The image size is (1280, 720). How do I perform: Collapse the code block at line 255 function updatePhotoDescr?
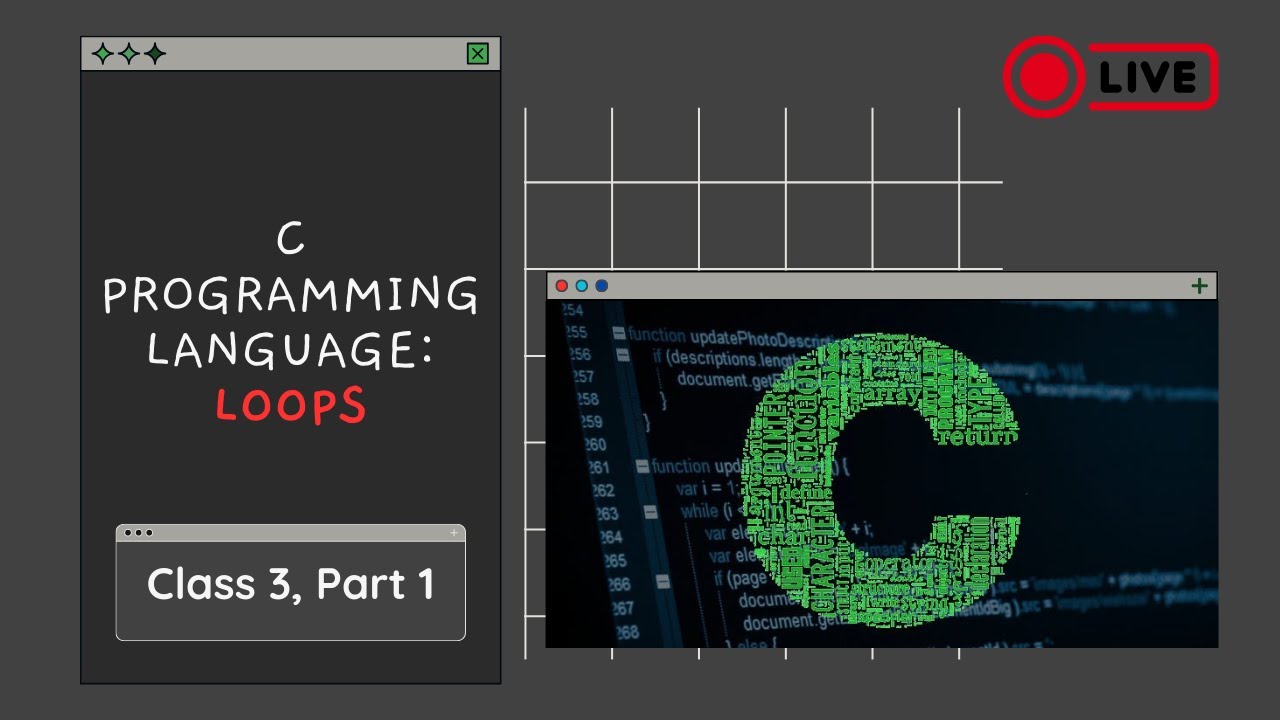point(620,334)
